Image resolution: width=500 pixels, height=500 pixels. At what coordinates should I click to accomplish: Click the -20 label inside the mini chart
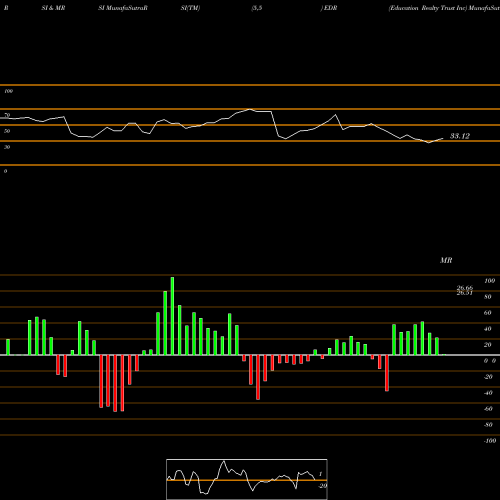point(322,486)
